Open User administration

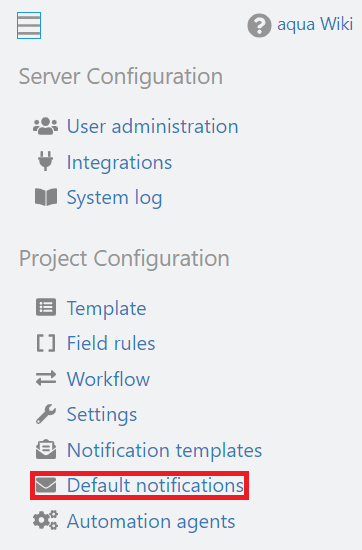(153, 126)
